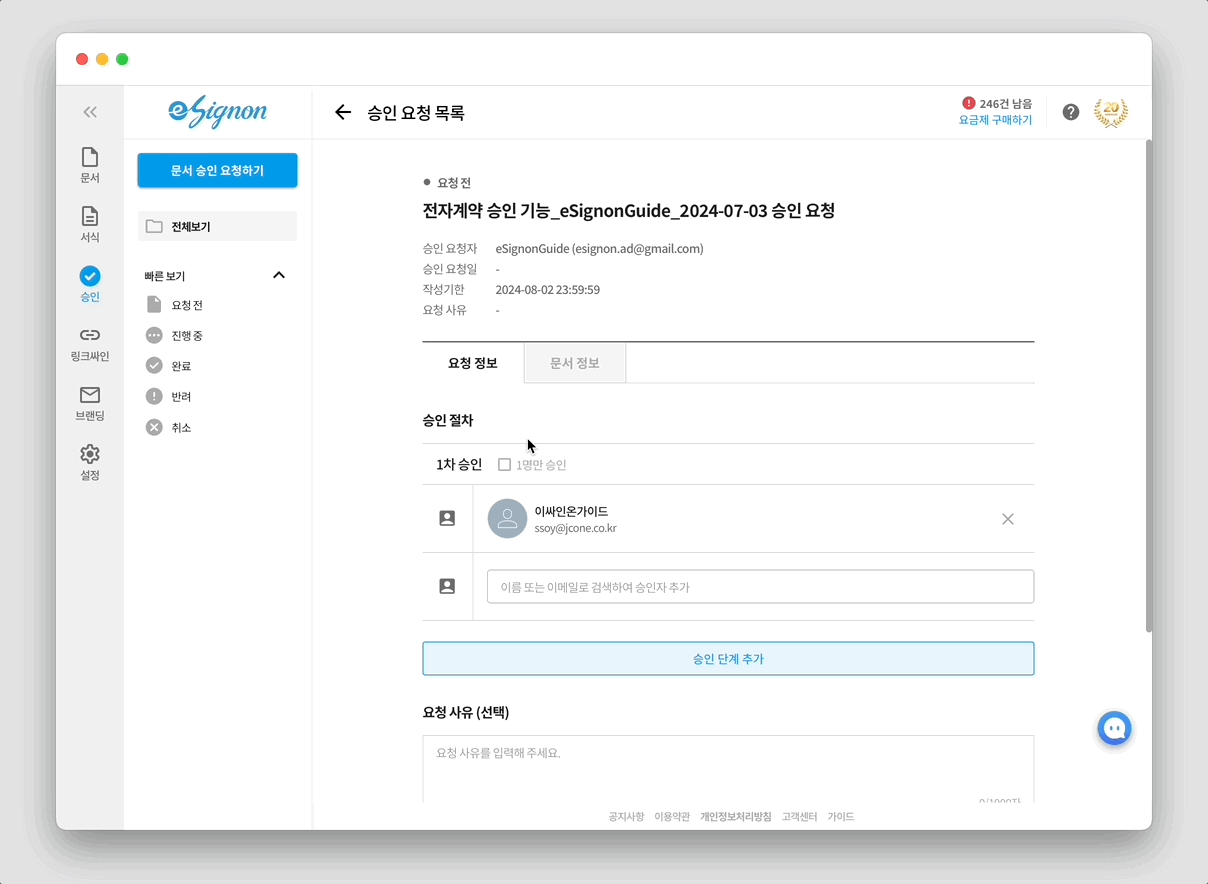Open the 링크싸인 section

90,344
